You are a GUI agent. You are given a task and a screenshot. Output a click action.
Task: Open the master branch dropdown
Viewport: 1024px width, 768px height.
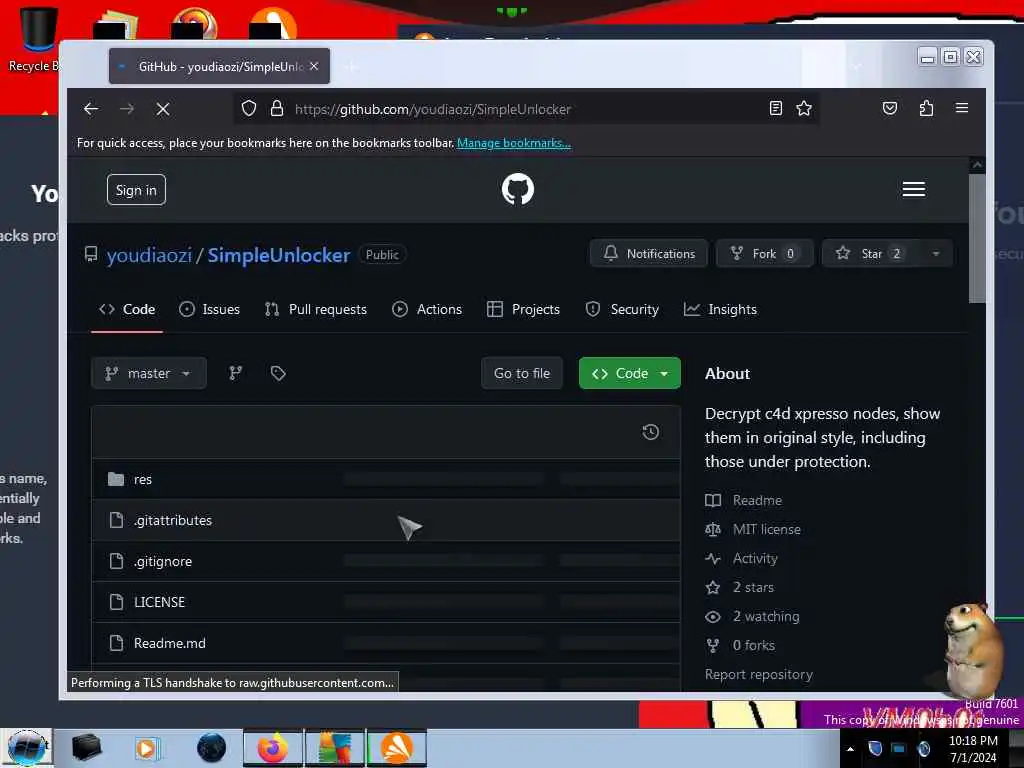pos(149,373)
